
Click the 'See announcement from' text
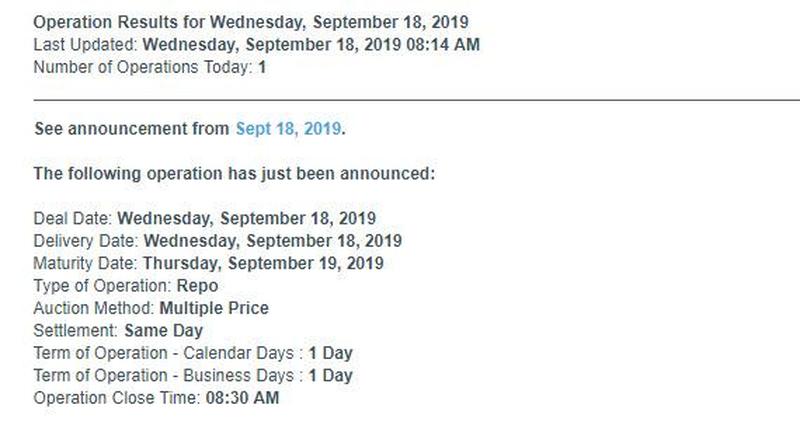pyautogui.click(x=132, y=129)
